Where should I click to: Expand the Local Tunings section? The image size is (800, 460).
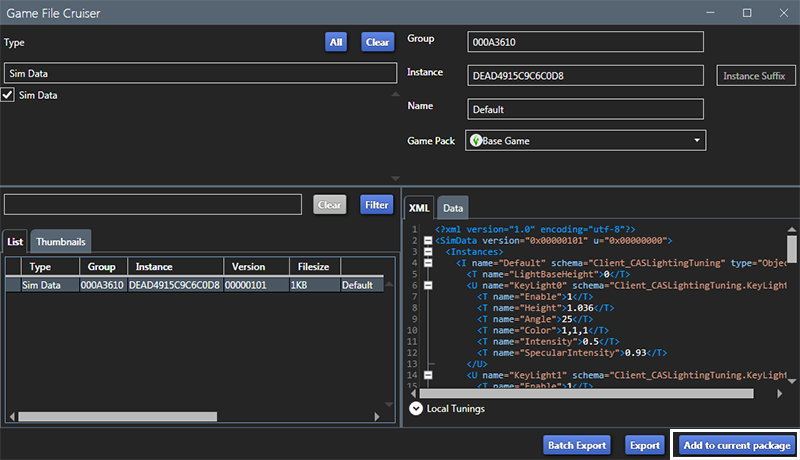[x=416, y=408]
